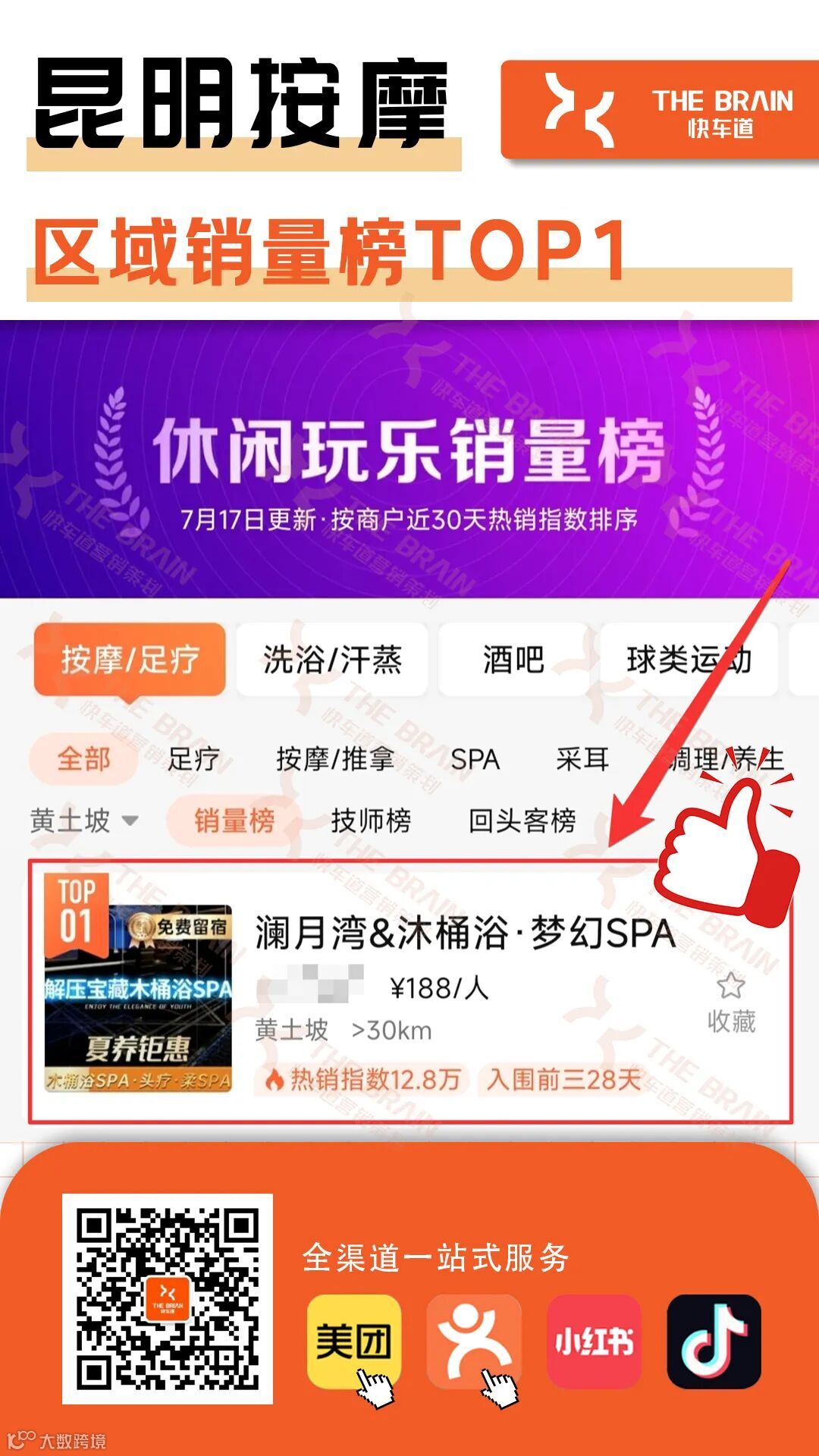
Task: Tap the Dianping orange figure icon
Action: coord(474,1341)
